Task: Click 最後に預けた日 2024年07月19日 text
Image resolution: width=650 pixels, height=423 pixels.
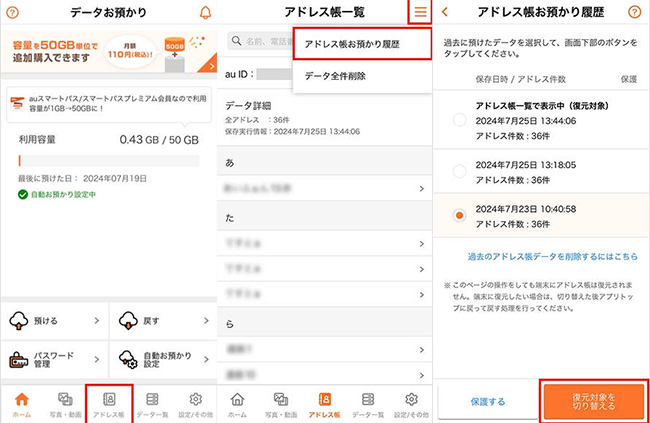Action: [82, 179]
